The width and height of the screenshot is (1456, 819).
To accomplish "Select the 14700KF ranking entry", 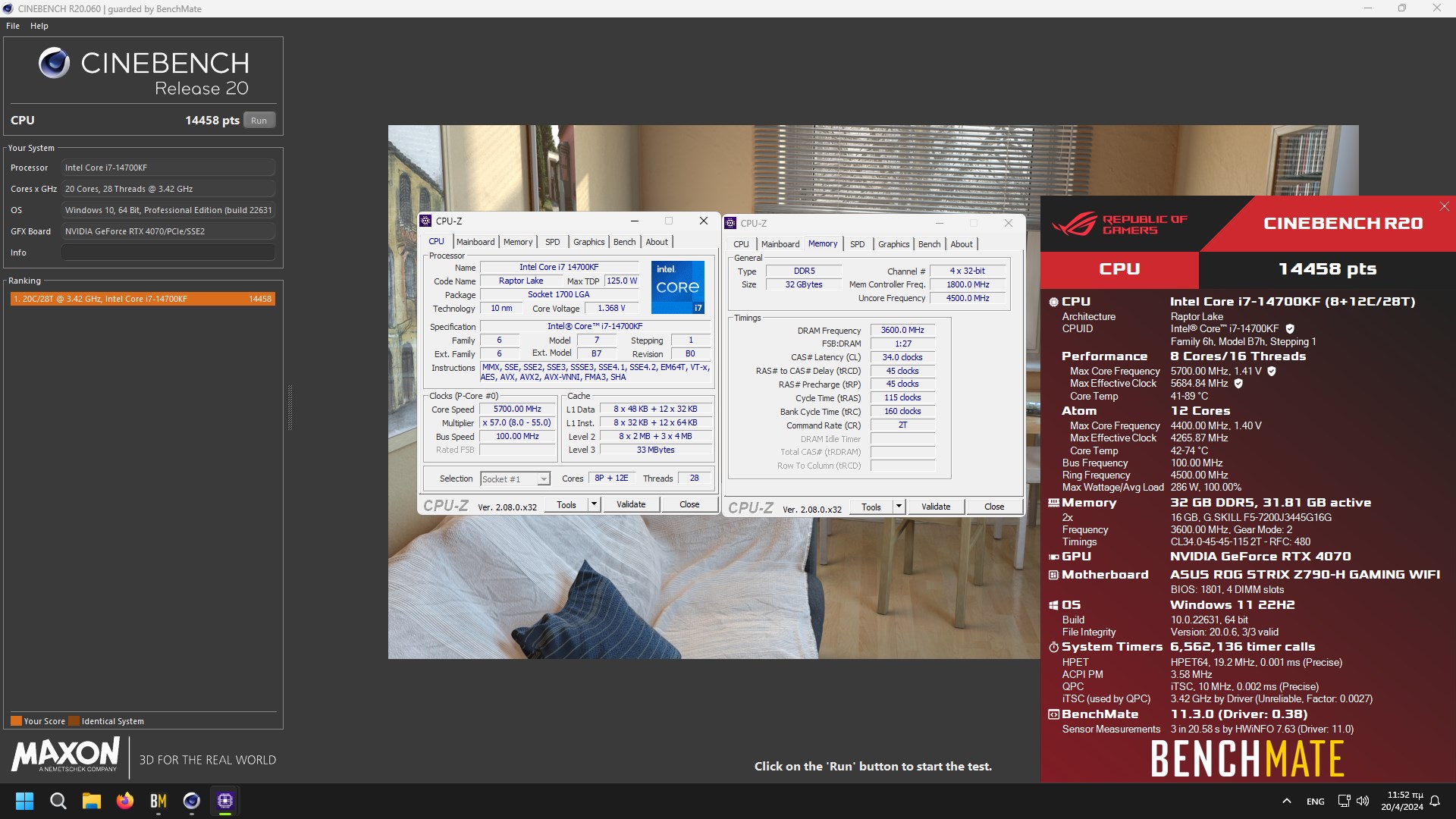I will pos(143,299).
